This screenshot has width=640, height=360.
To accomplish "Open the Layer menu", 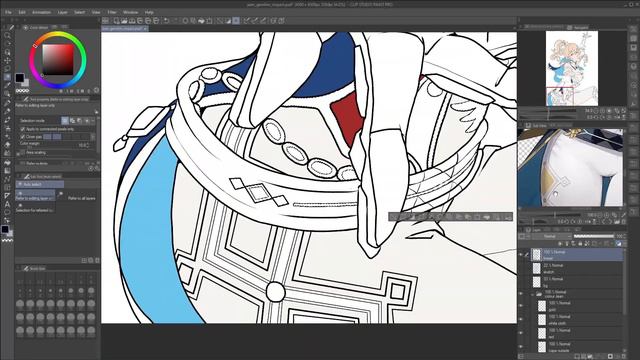I will (62, 12).
